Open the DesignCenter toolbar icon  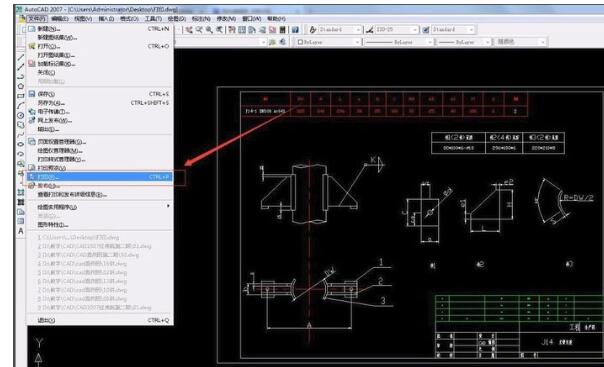pos(242,30)
